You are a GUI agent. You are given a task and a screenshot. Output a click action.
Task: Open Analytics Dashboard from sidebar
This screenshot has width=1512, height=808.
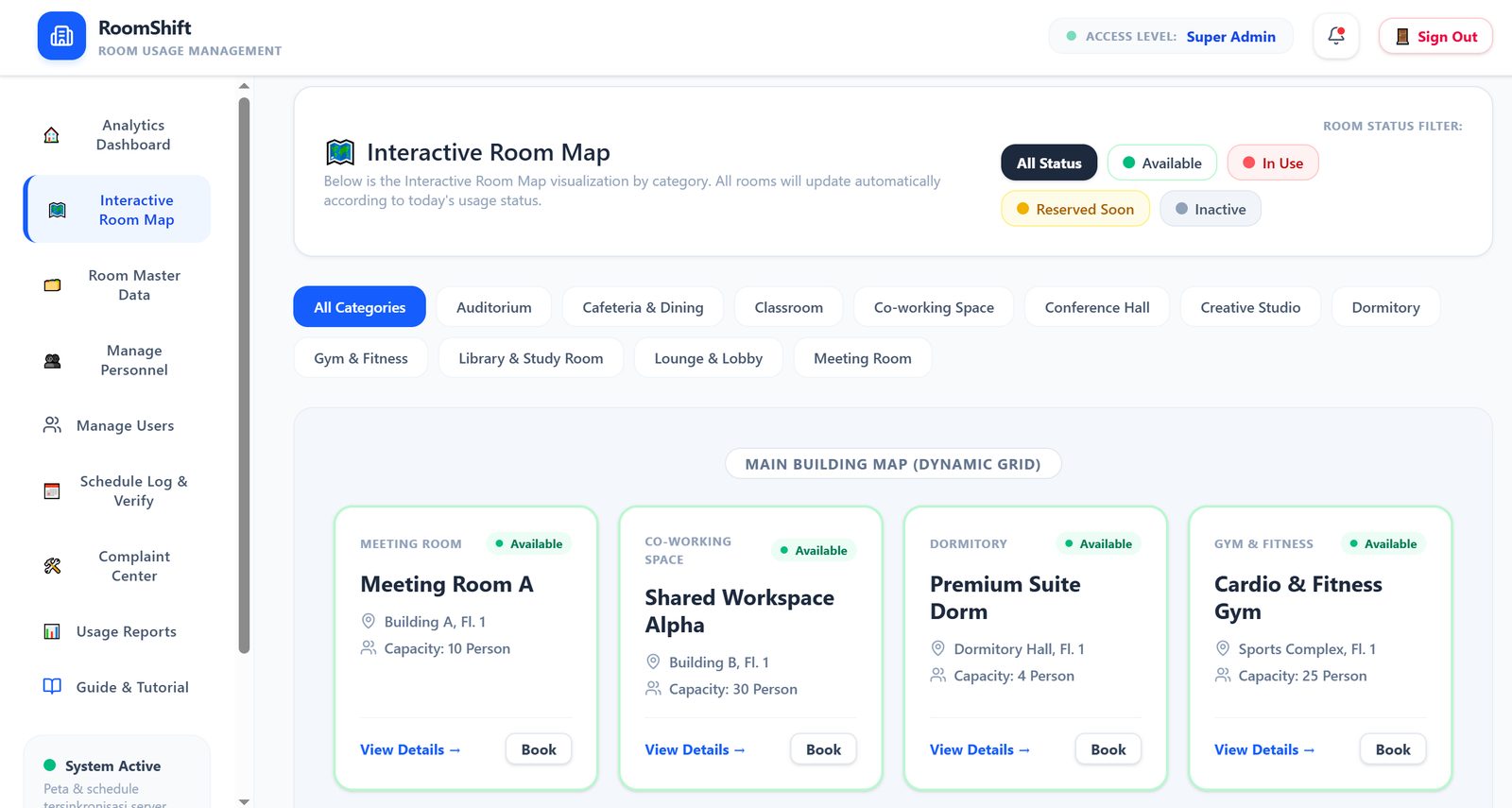(x=117, y=135)
